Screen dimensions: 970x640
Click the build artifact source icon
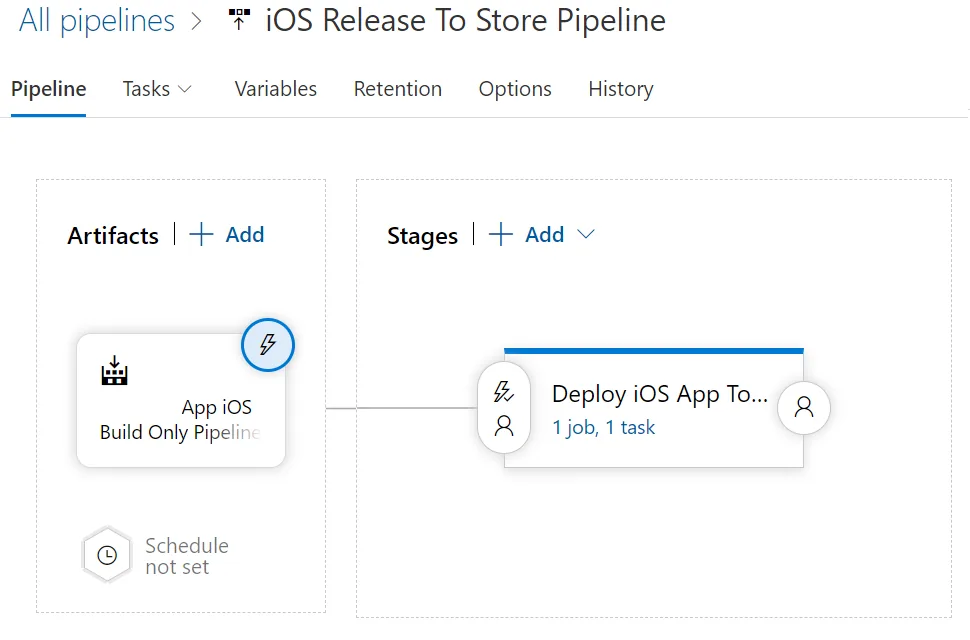point(114,370)
